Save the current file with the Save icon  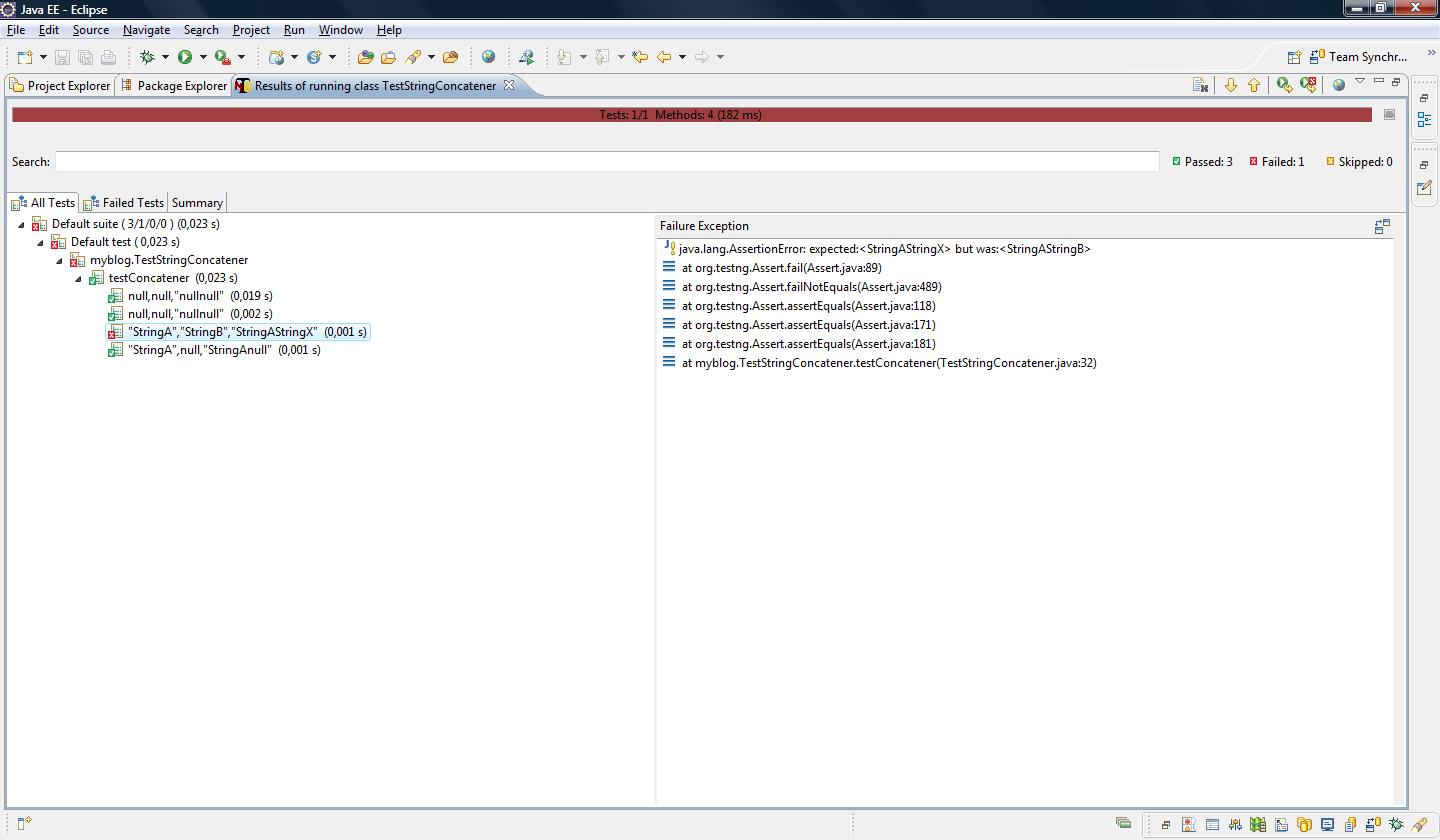[x=62, y=57]
